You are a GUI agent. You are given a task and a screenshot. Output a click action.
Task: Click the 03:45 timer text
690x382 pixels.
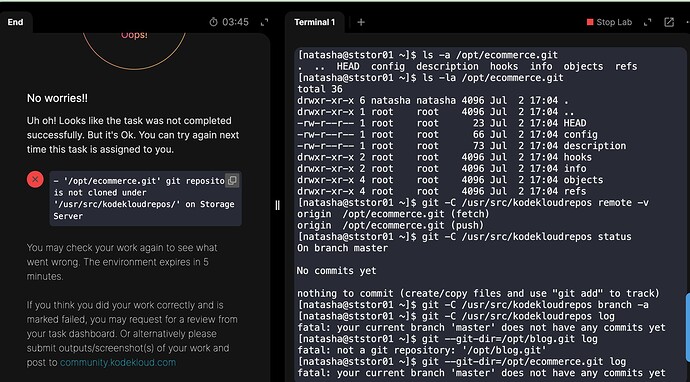click(235, 22)
